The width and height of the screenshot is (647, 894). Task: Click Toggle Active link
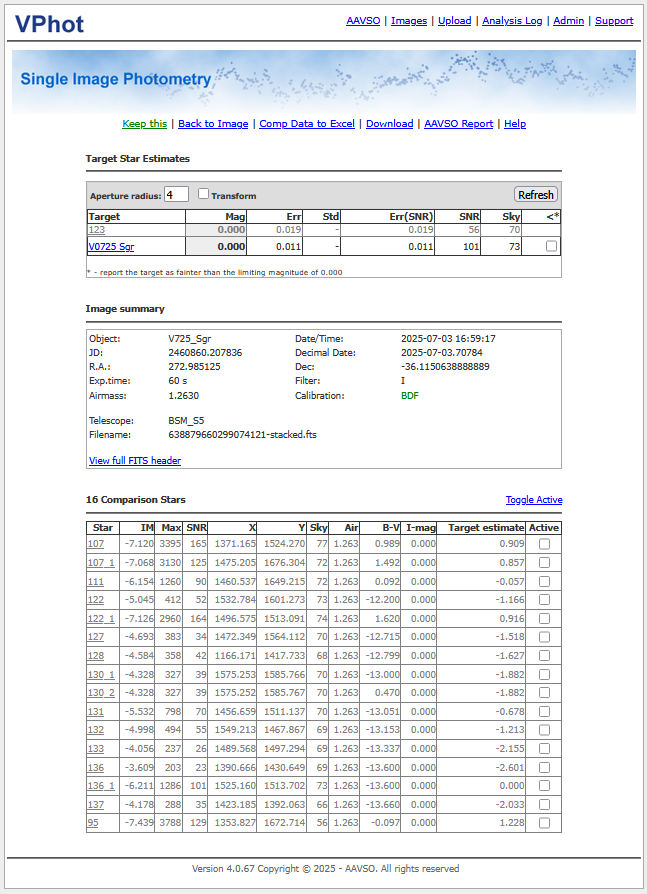tap(534, 499)
